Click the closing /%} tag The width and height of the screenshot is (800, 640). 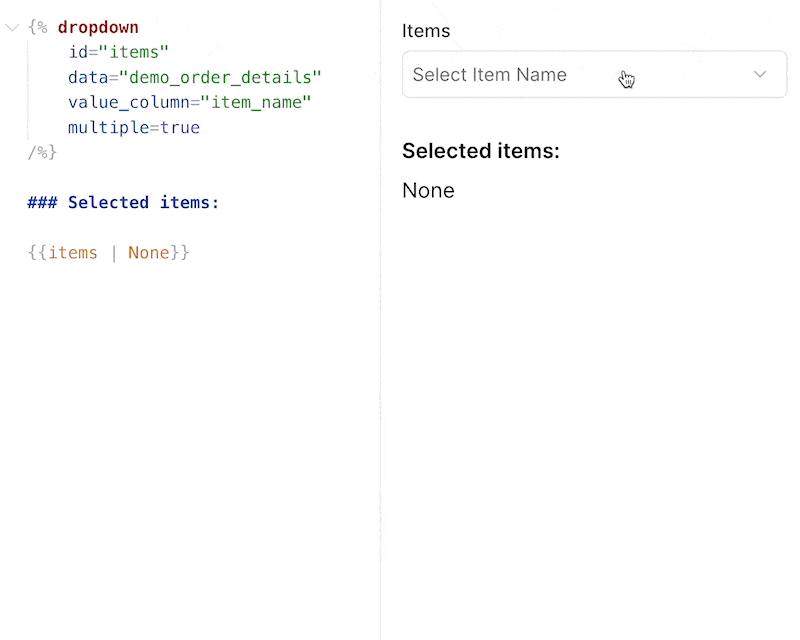point(40,152)
